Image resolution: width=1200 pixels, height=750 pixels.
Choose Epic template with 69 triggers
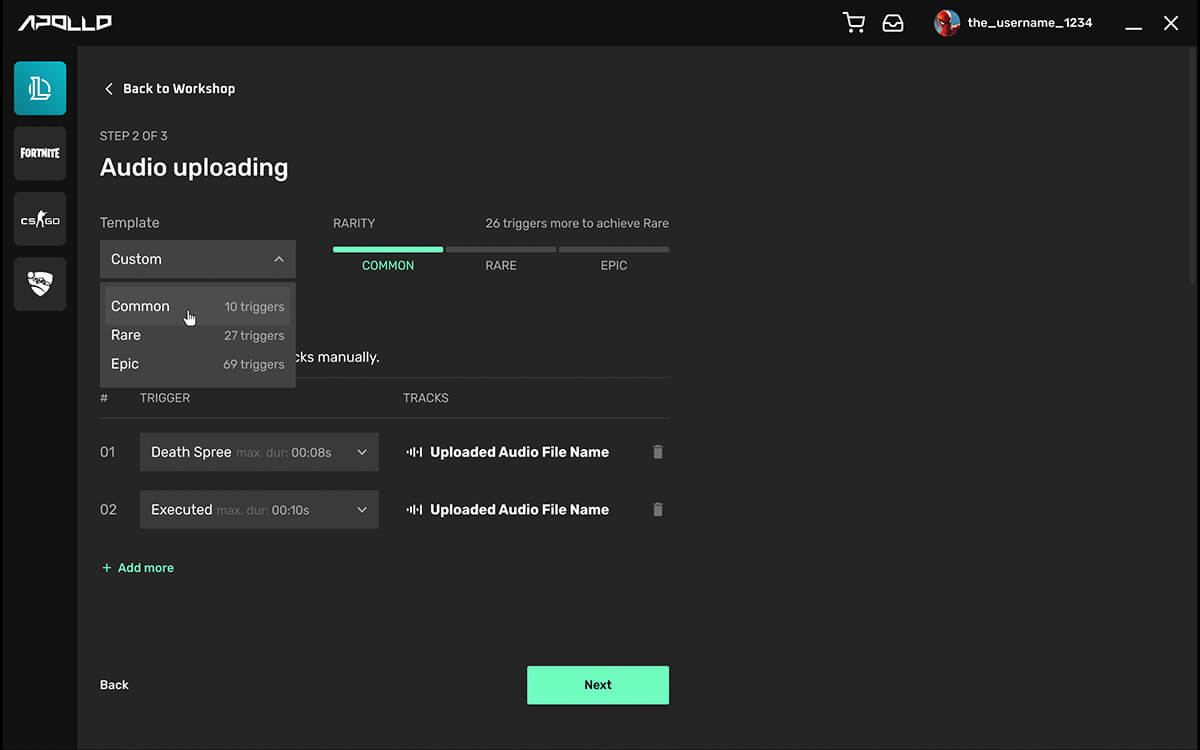point(197,364)
